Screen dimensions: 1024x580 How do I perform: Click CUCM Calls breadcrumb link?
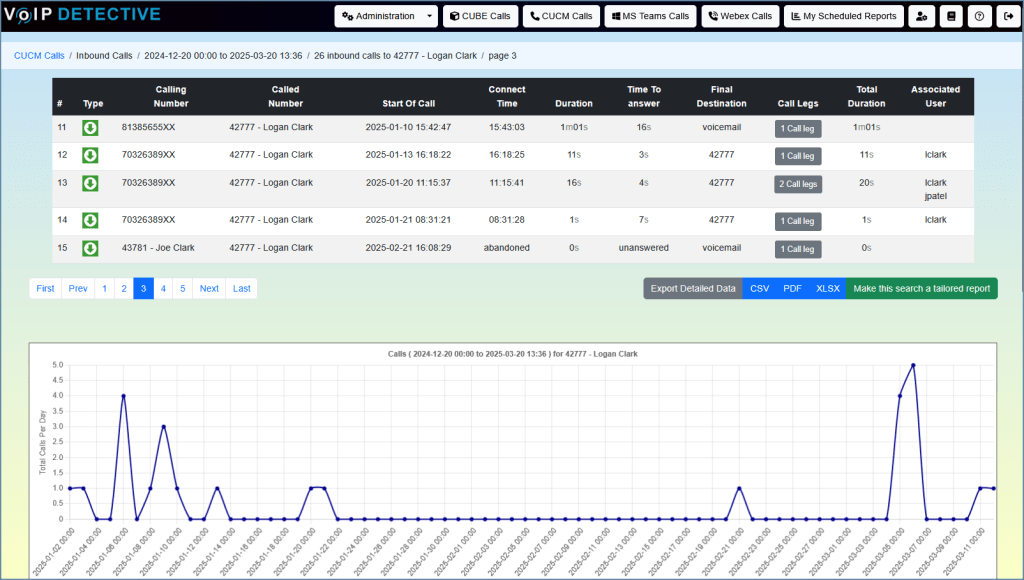(39, 56)
